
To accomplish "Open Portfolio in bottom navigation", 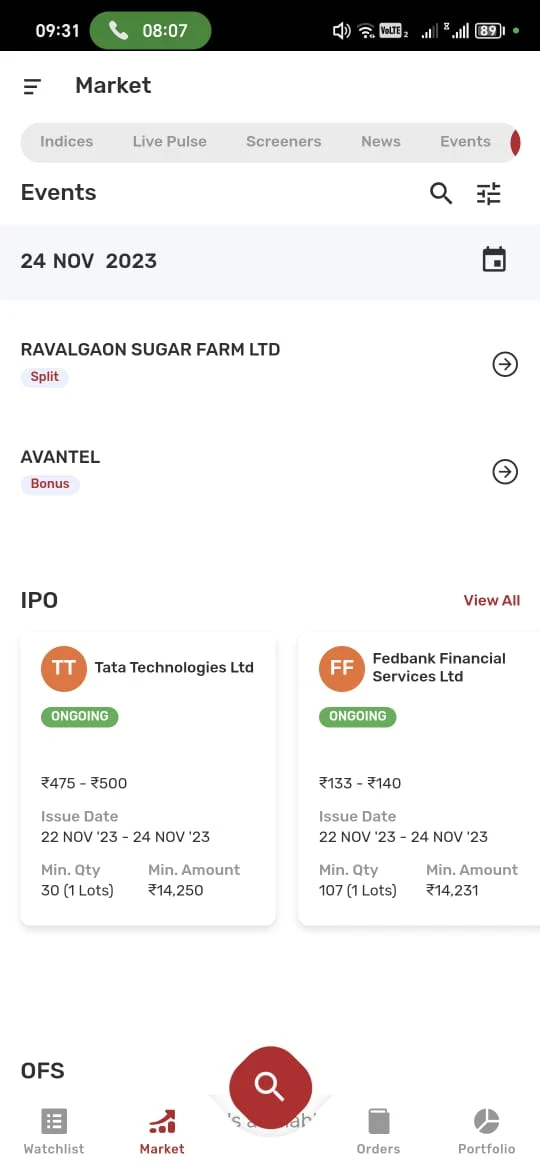I will click(x=486, y=1131).
